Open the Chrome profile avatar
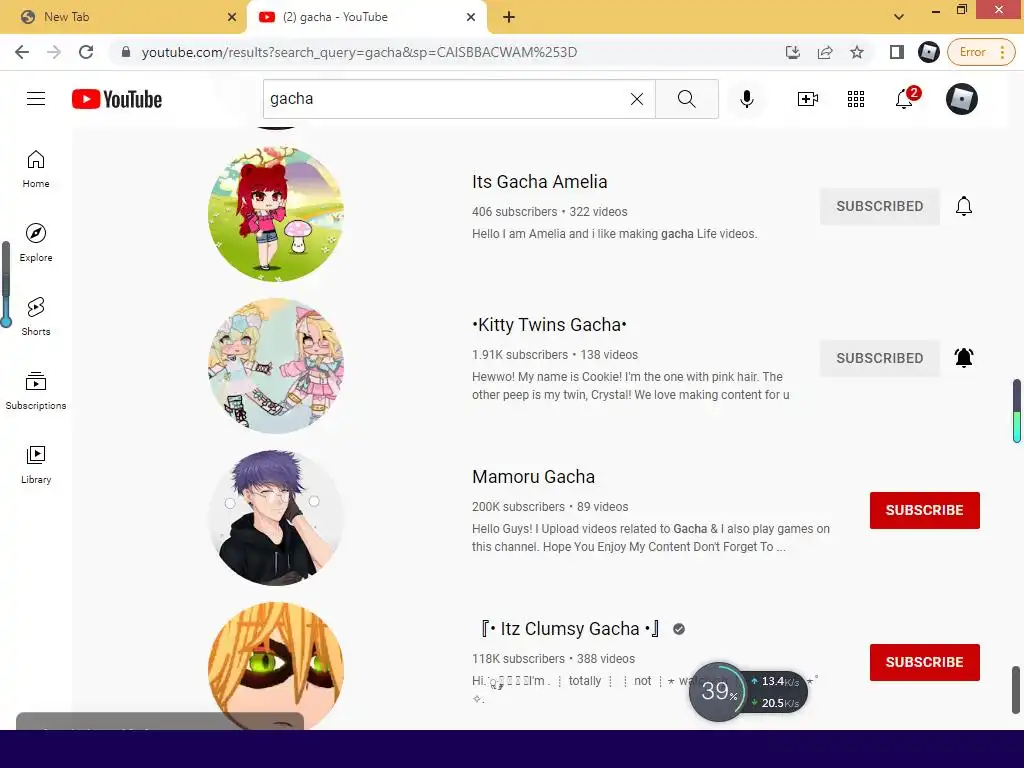This screenshot has height=768, width=1024. (x=929, y=52)
